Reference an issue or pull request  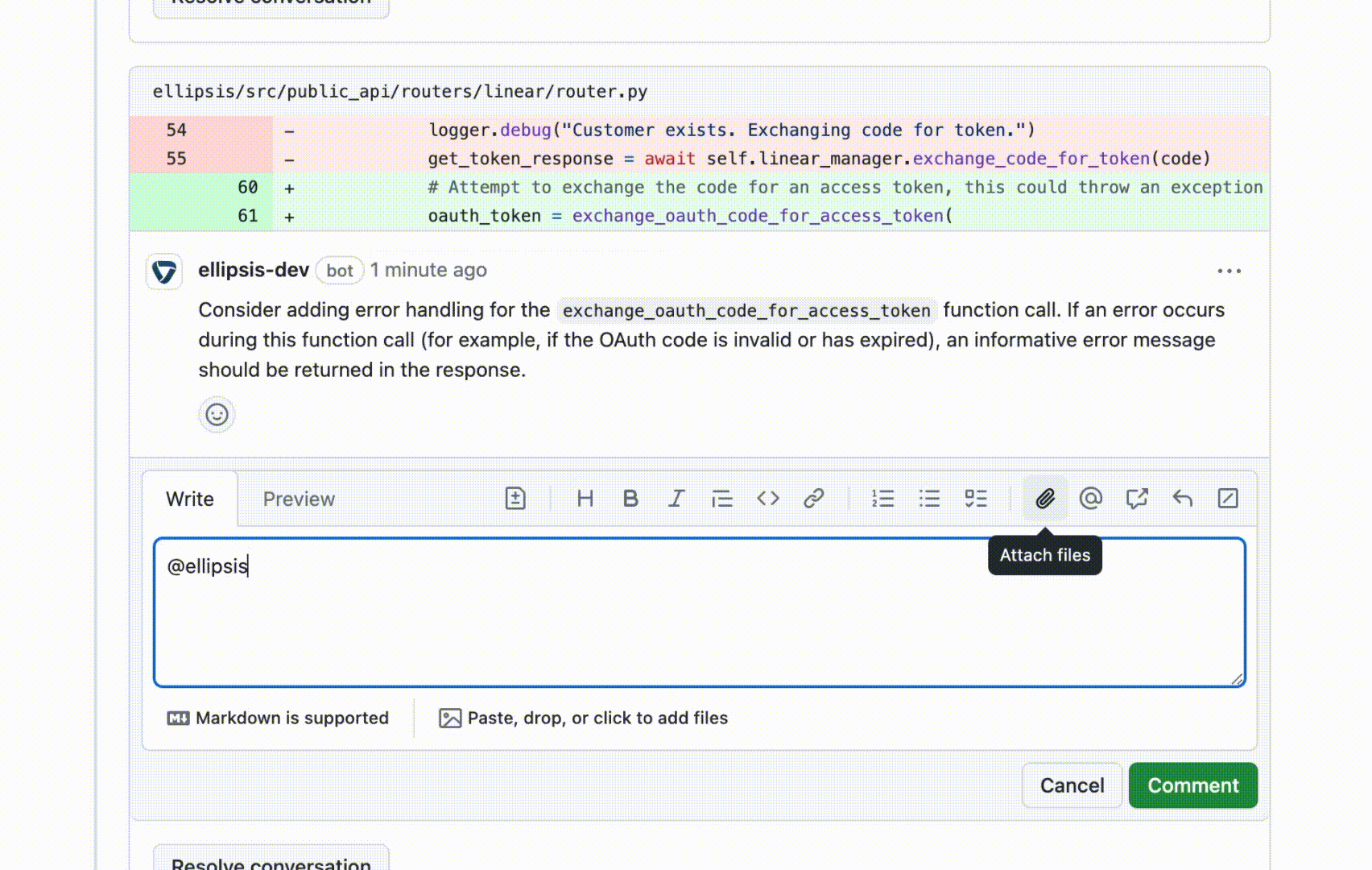point(1137,499)
